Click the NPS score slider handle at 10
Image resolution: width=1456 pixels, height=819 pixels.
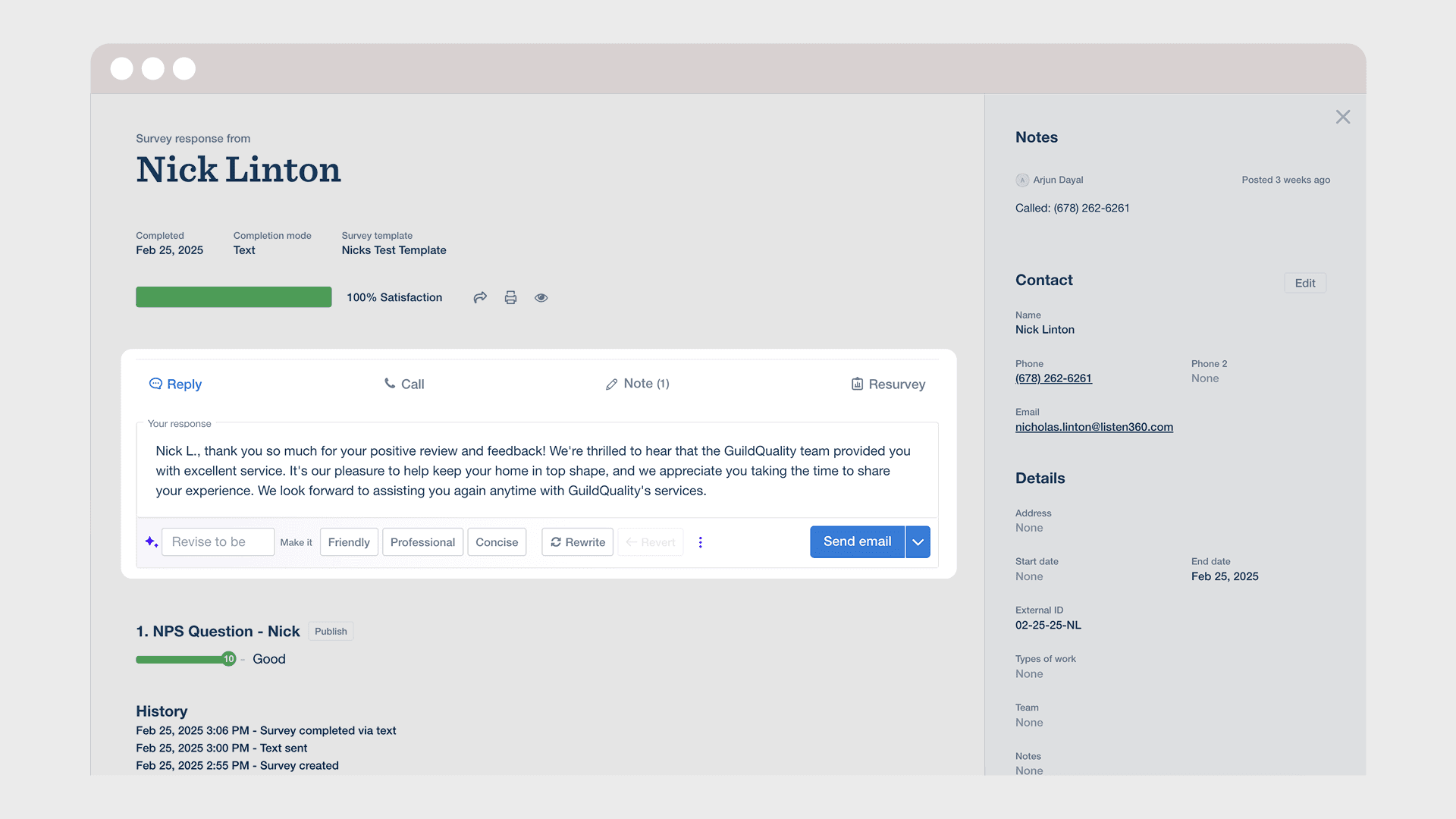tap(229, 659)
